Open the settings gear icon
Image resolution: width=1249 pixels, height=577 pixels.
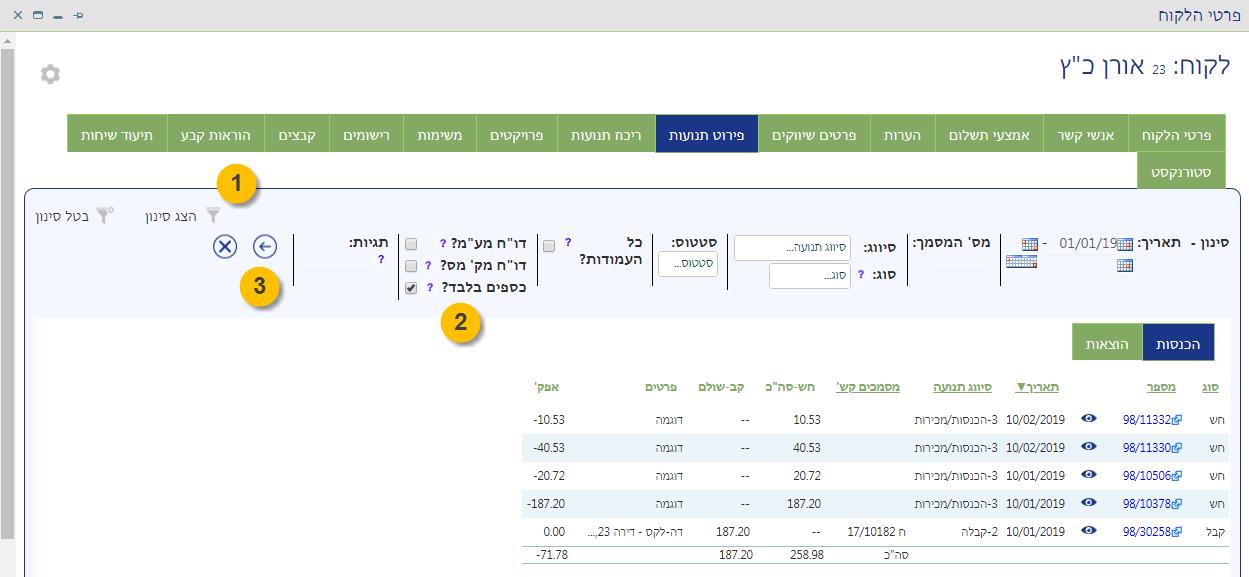[50, 74]
